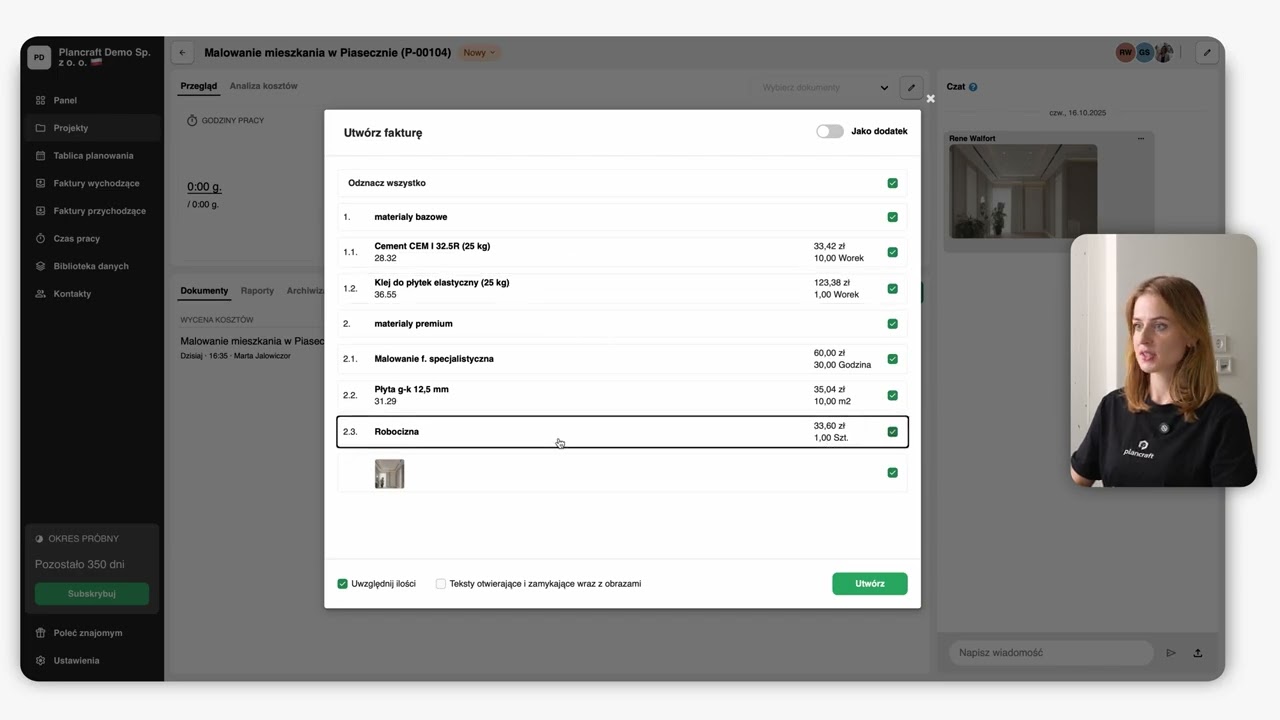Click the Subskrybuj button

pyautogui.click(x=92, y=594)
